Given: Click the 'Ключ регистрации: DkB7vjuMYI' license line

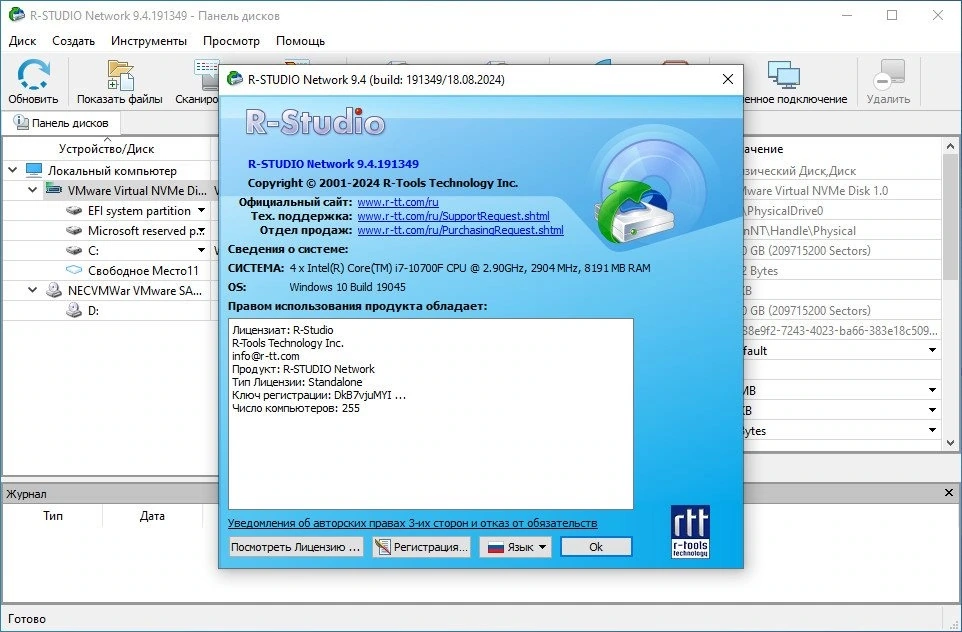Looking at the screenshot, I should point(319,395).
